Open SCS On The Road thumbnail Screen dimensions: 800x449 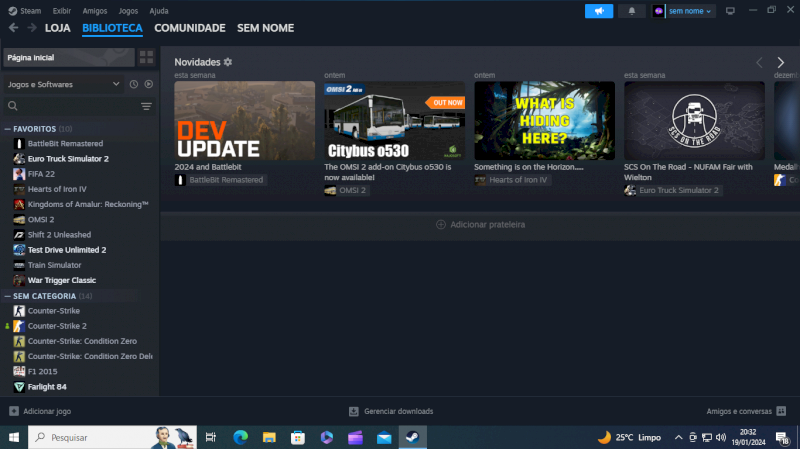tap(694, 120)
